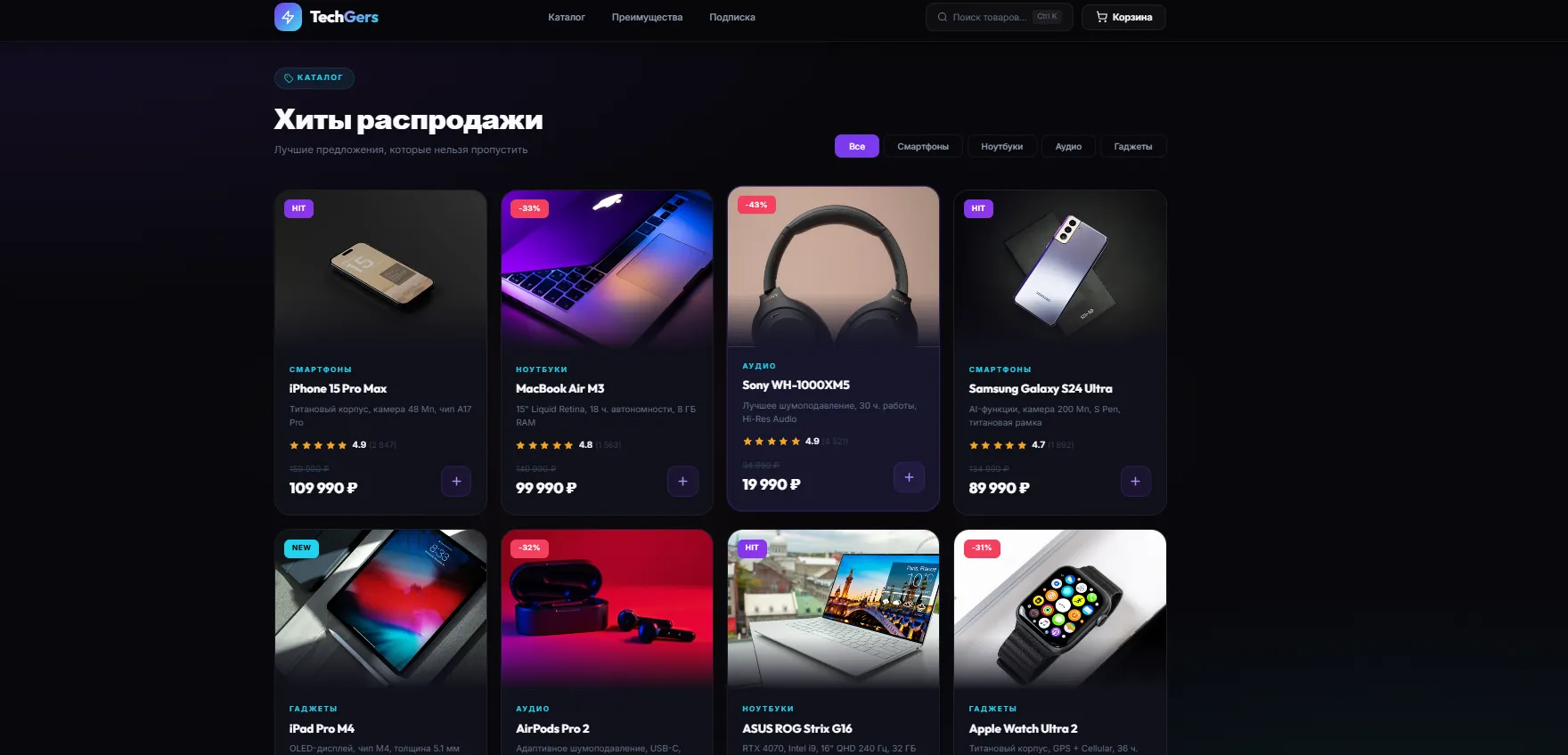Click the cart icon in the header
The image size is (1568, 755).
1101,17
